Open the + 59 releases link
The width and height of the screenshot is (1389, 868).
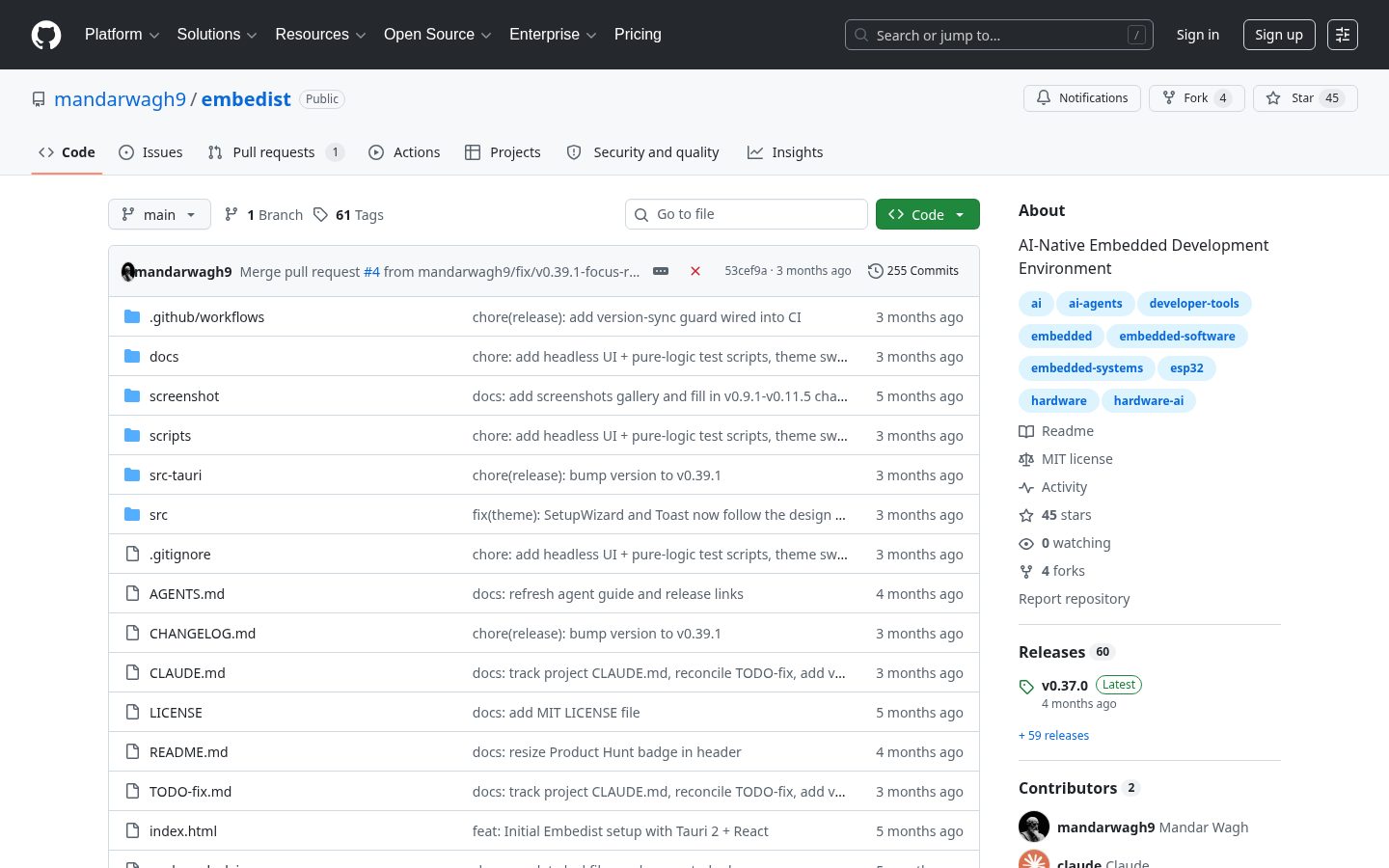point(1053,735)
